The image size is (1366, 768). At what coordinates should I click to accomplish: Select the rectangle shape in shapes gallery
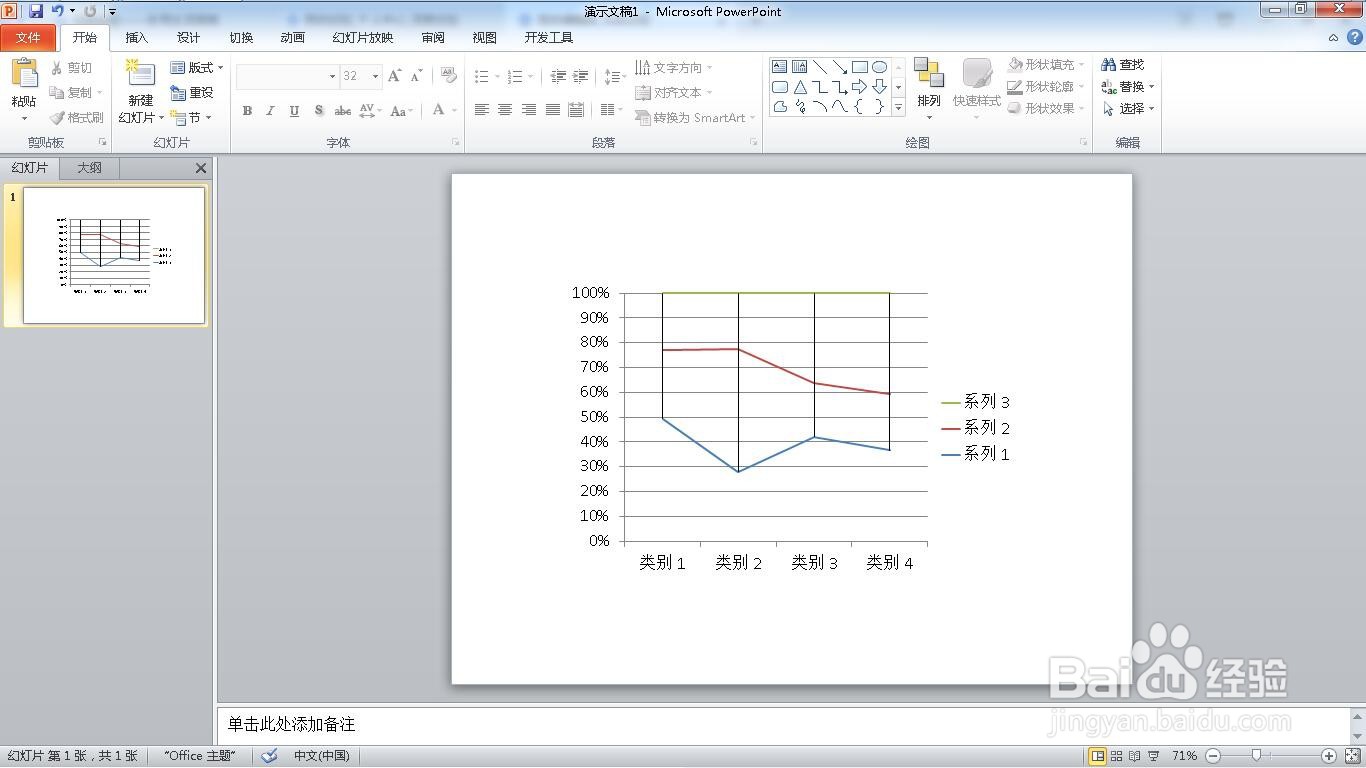pos(859,67)
